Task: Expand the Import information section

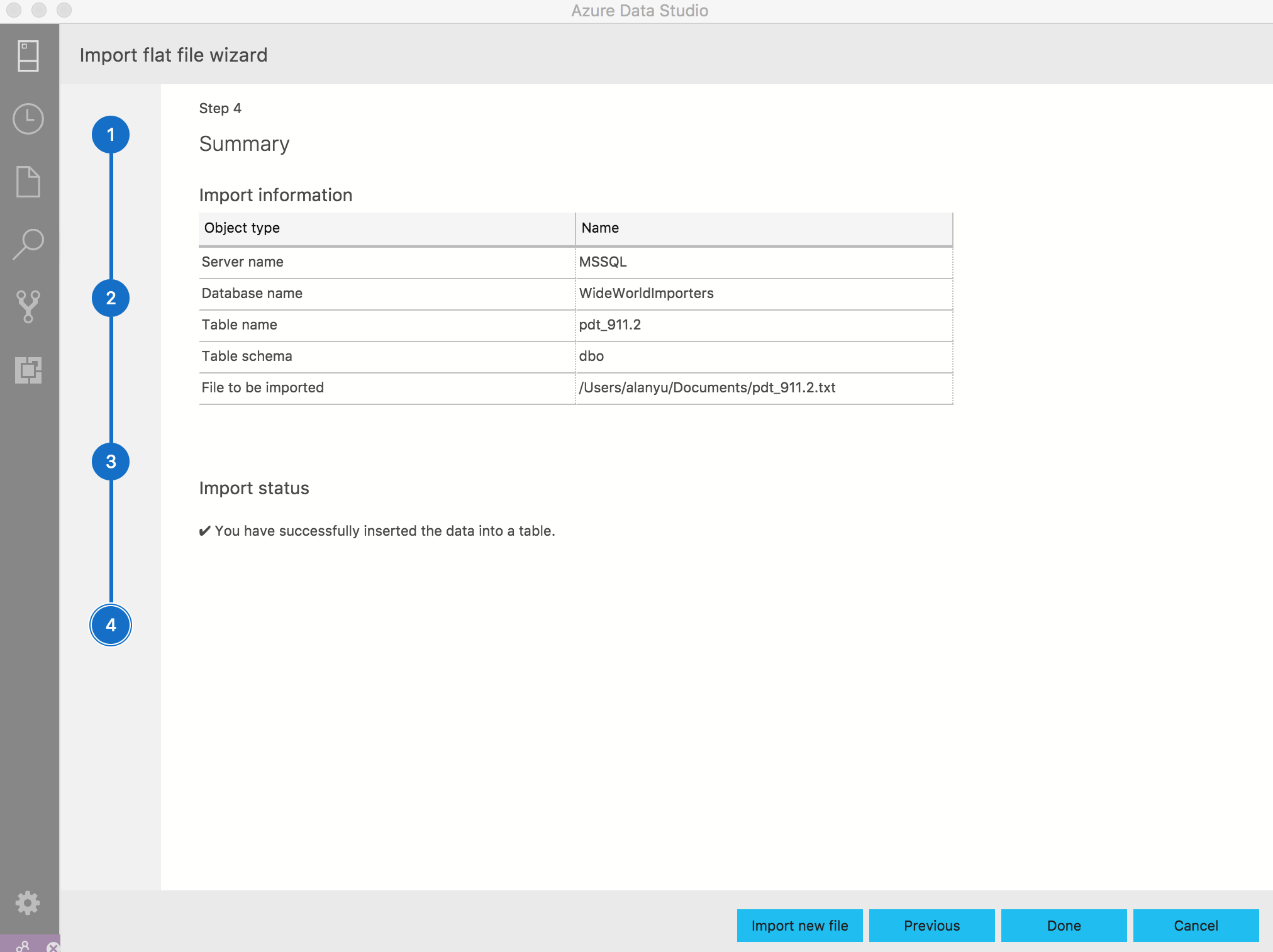Action: pos(275,194)
